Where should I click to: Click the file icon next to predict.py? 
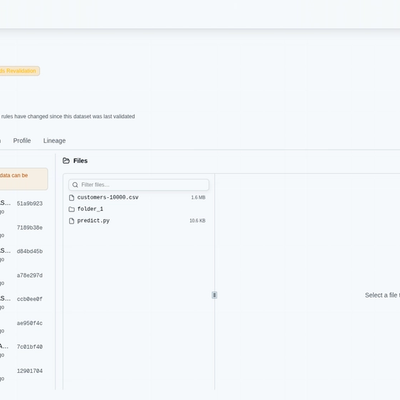[x=71, y=221]
